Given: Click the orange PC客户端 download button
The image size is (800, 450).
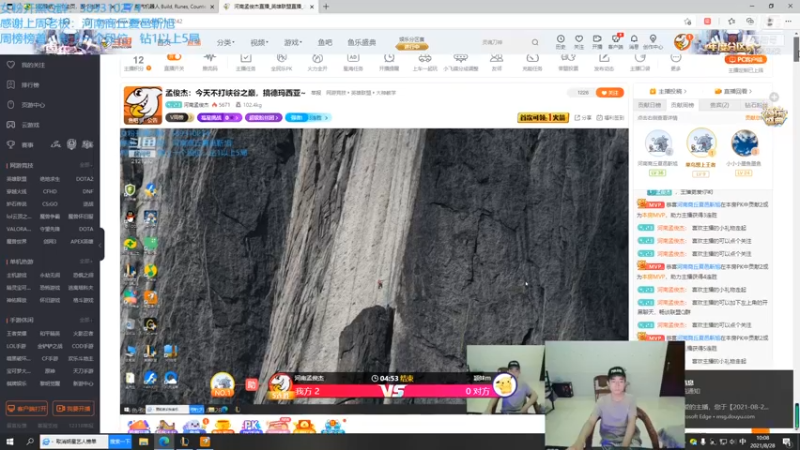Looking at the screenshot, I should pyautogui.click(x=745, y=60).
